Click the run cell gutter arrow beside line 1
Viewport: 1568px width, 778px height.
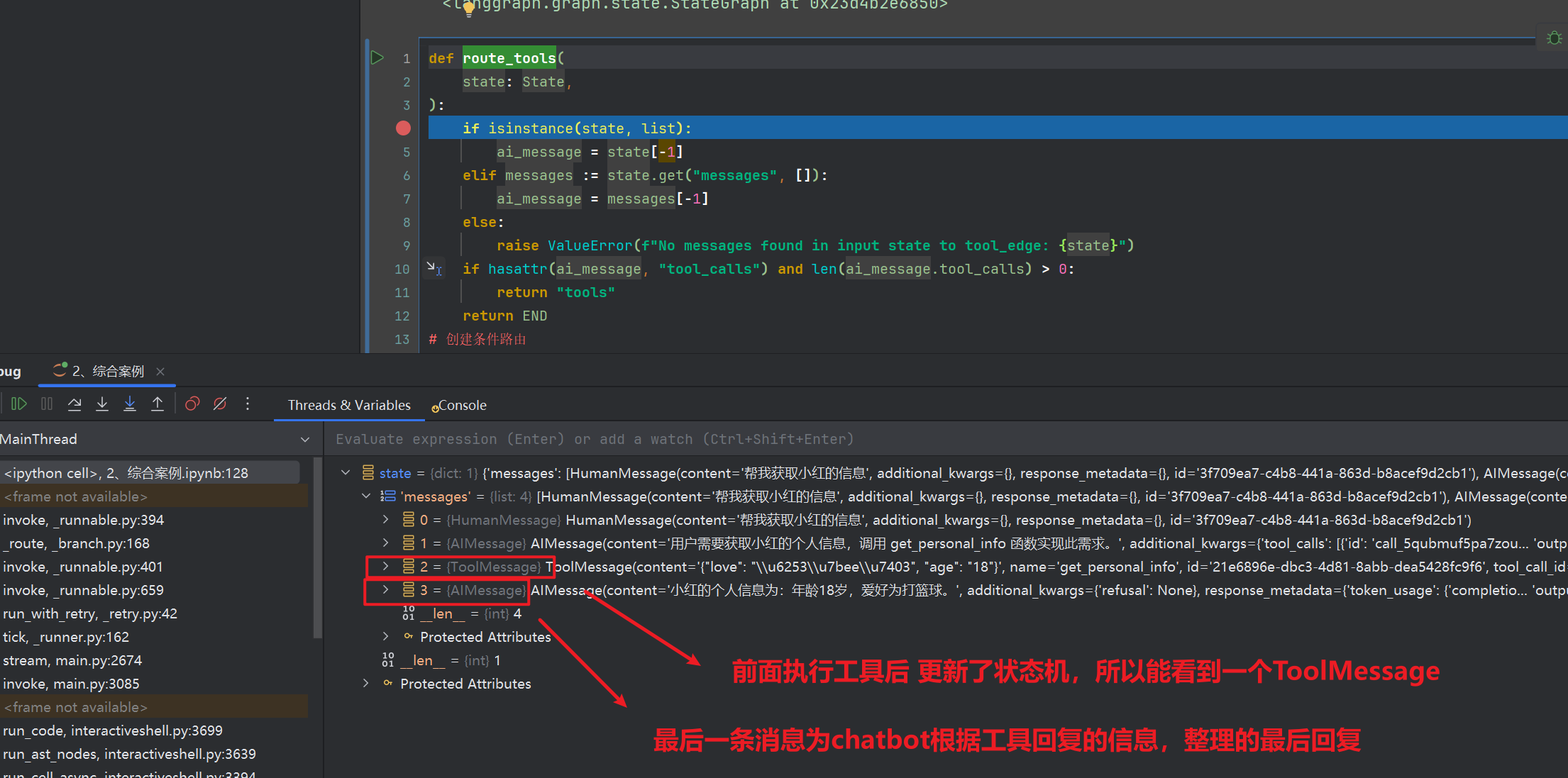(x=377, y=57)
